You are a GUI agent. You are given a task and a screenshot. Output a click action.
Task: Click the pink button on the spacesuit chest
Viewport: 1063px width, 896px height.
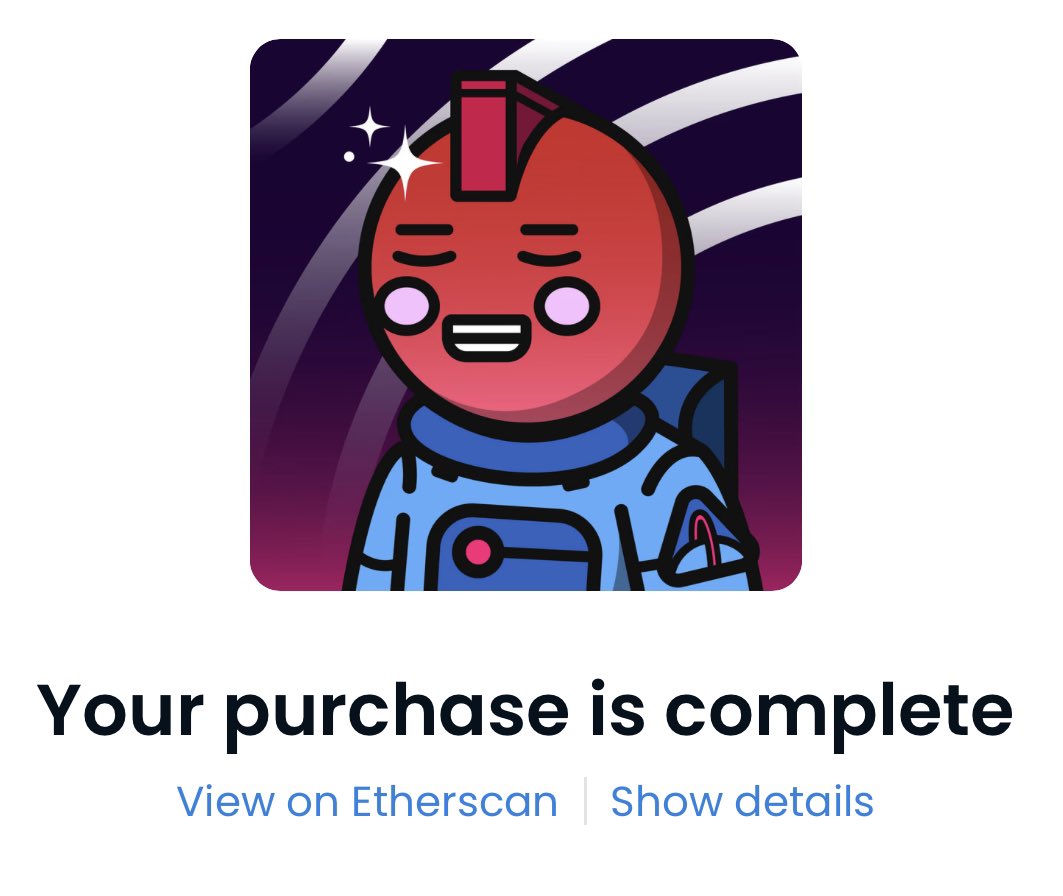click(x=478, y=551)
